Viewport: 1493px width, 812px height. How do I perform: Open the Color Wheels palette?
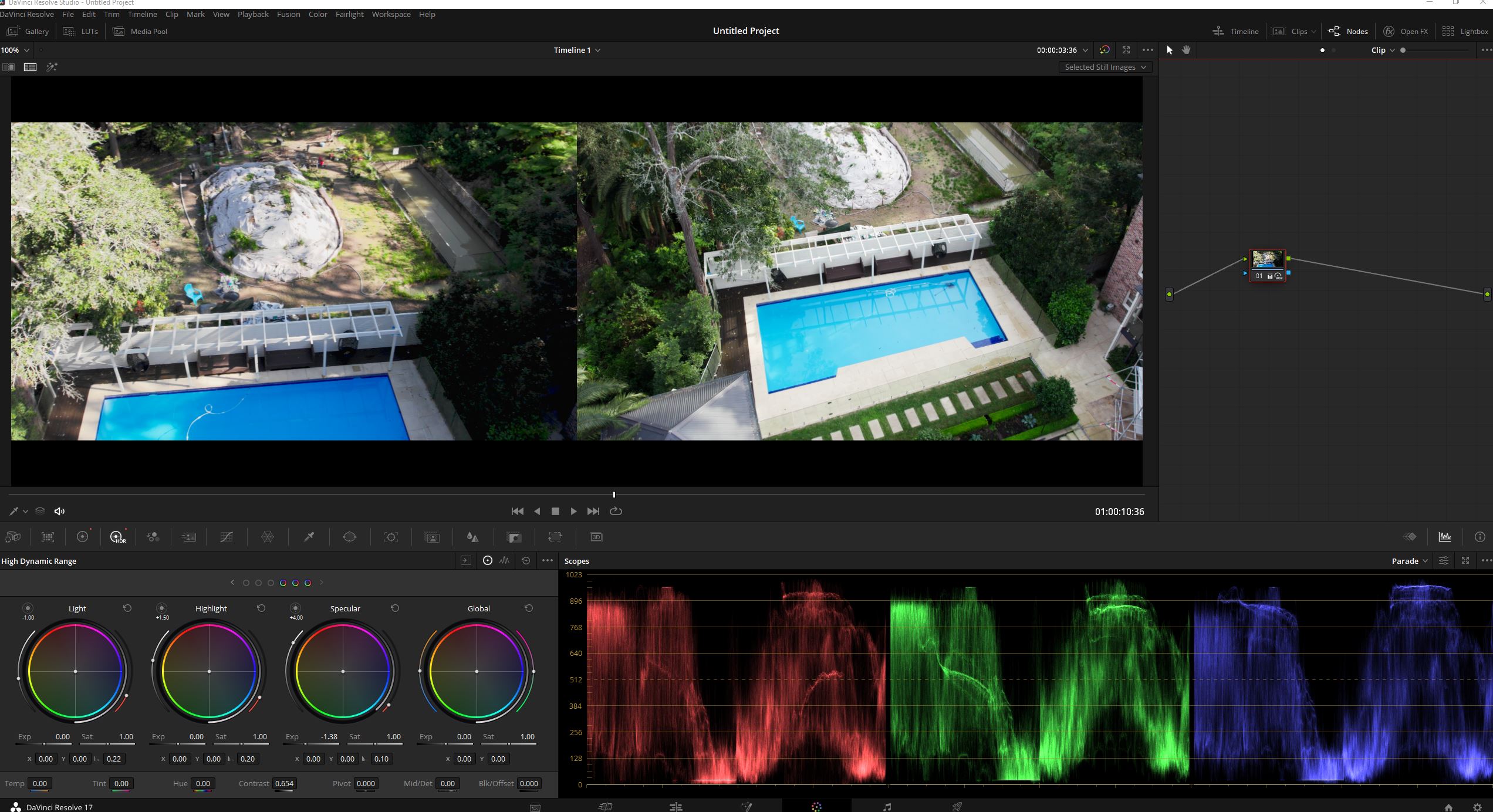[x=83, y=537]
